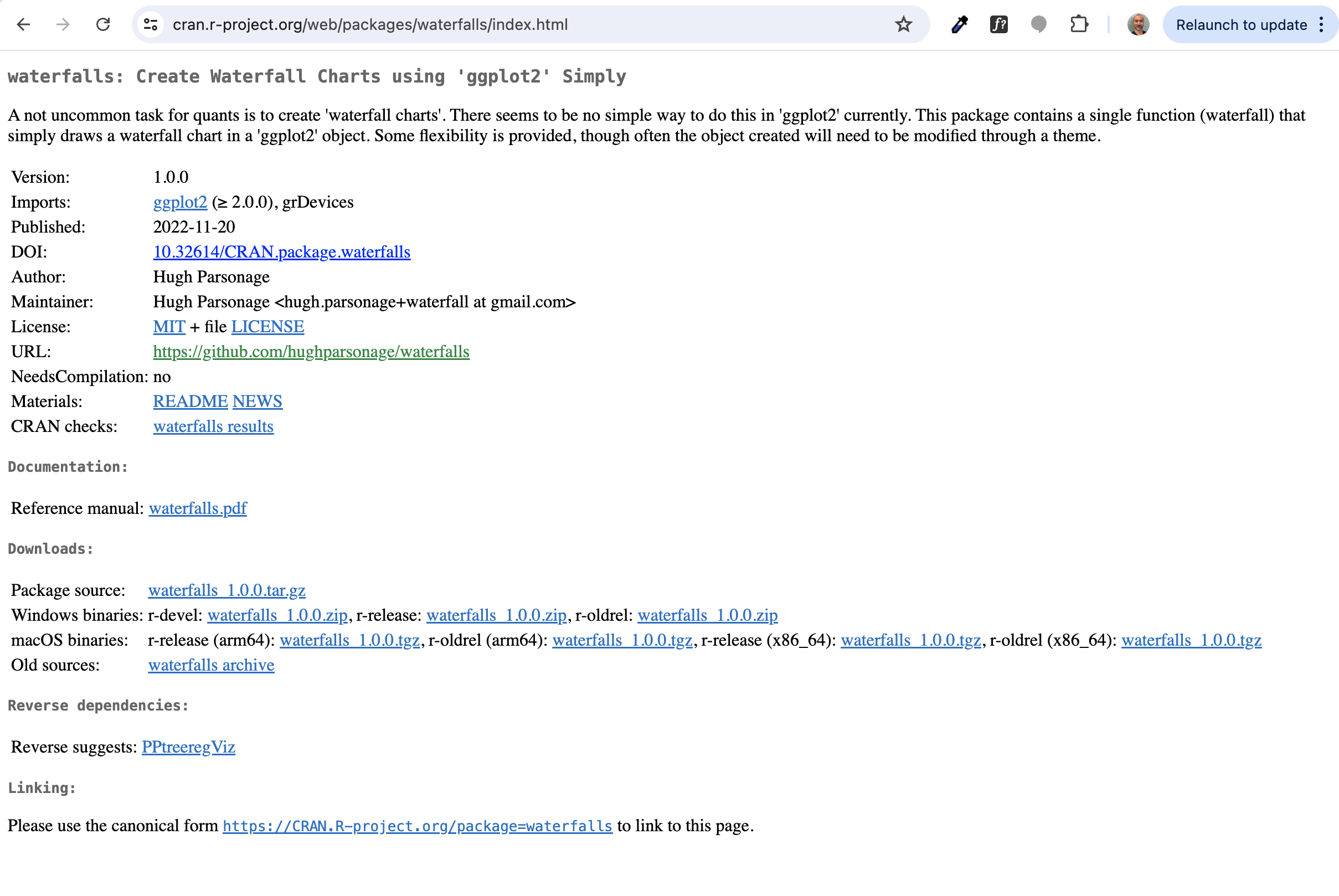Focus the address bar URL
Viewport: 1339px width, 896px height.
point(370,24)
